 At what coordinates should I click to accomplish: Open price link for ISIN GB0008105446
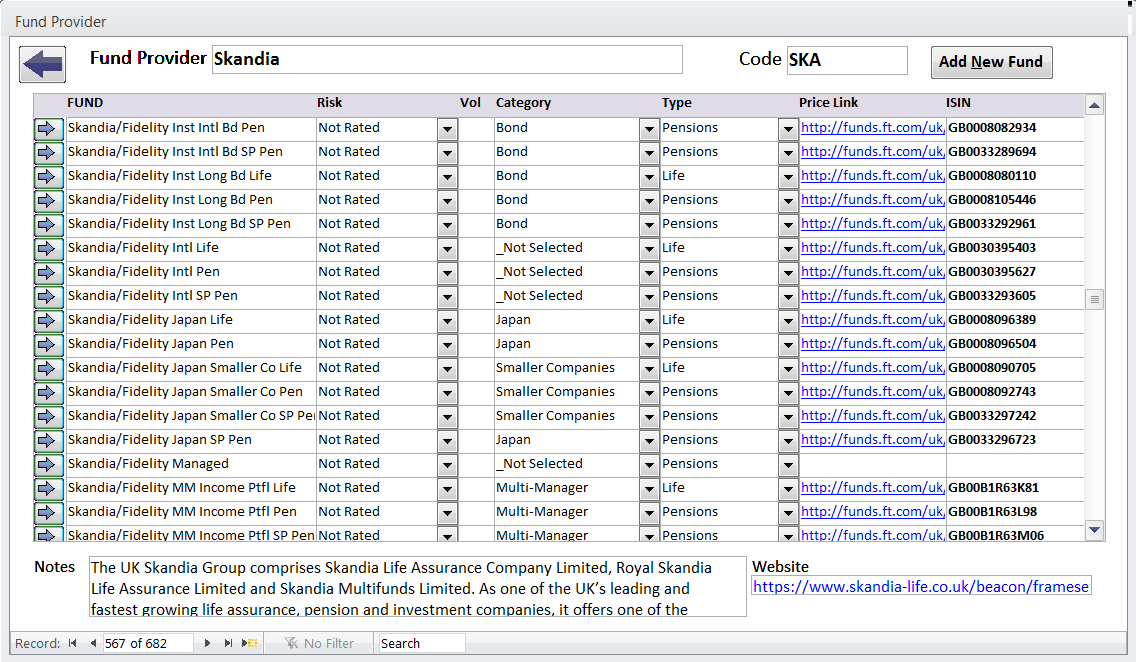pyautogui.click(x=872, y=200)
